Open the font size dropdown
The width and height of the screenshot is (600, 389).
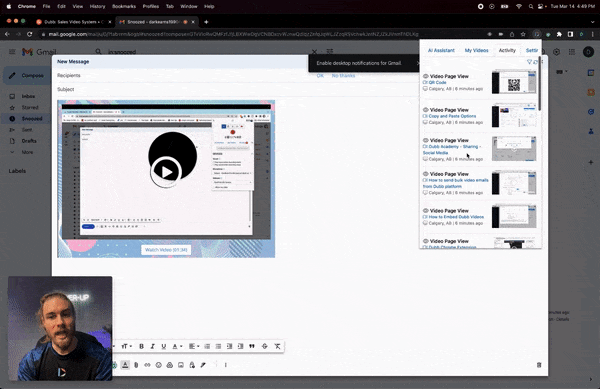(x=126, y=346)
